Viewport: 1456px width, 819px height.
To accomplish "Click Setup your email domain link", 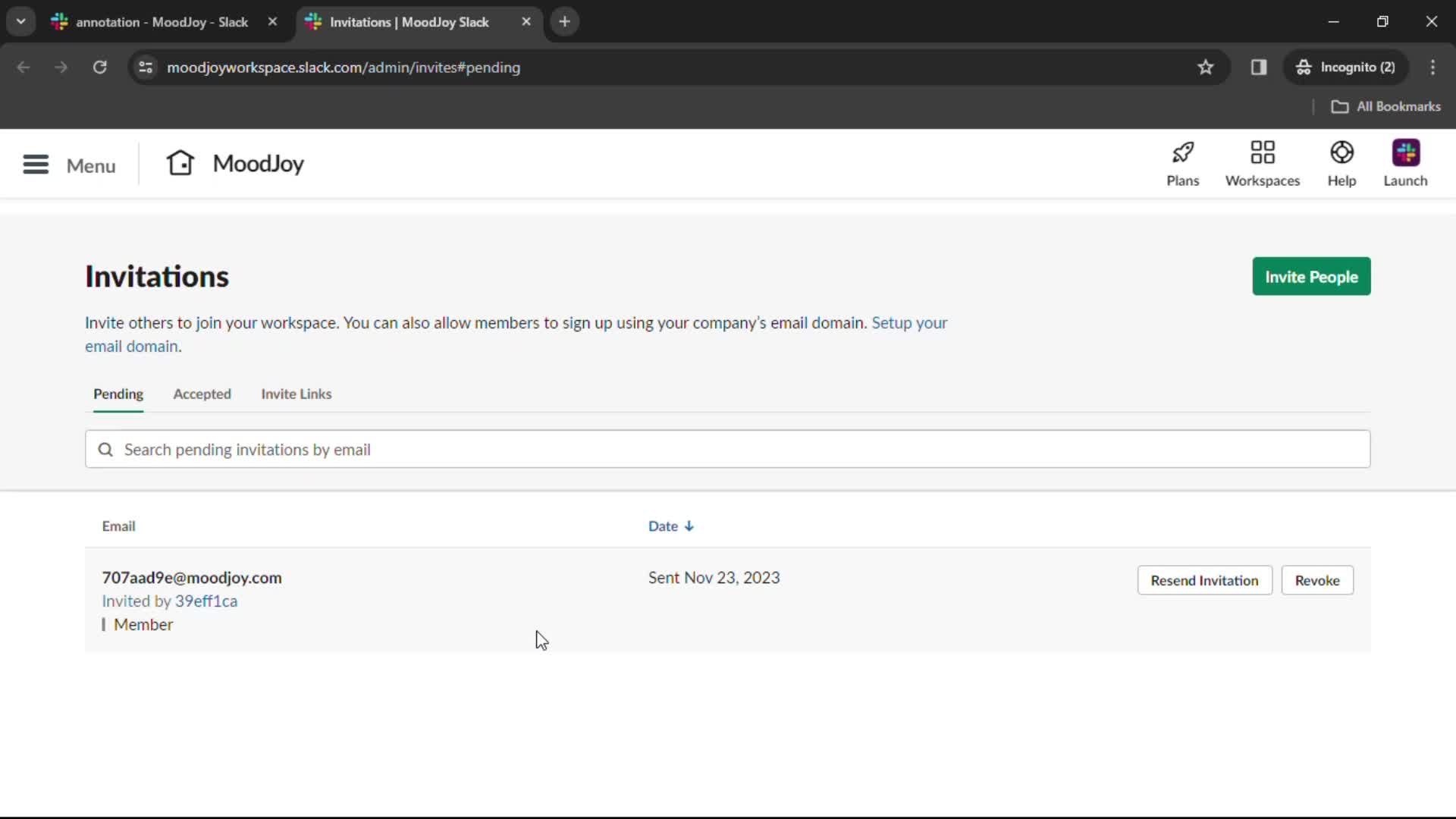I will click(x=516, y=334).
